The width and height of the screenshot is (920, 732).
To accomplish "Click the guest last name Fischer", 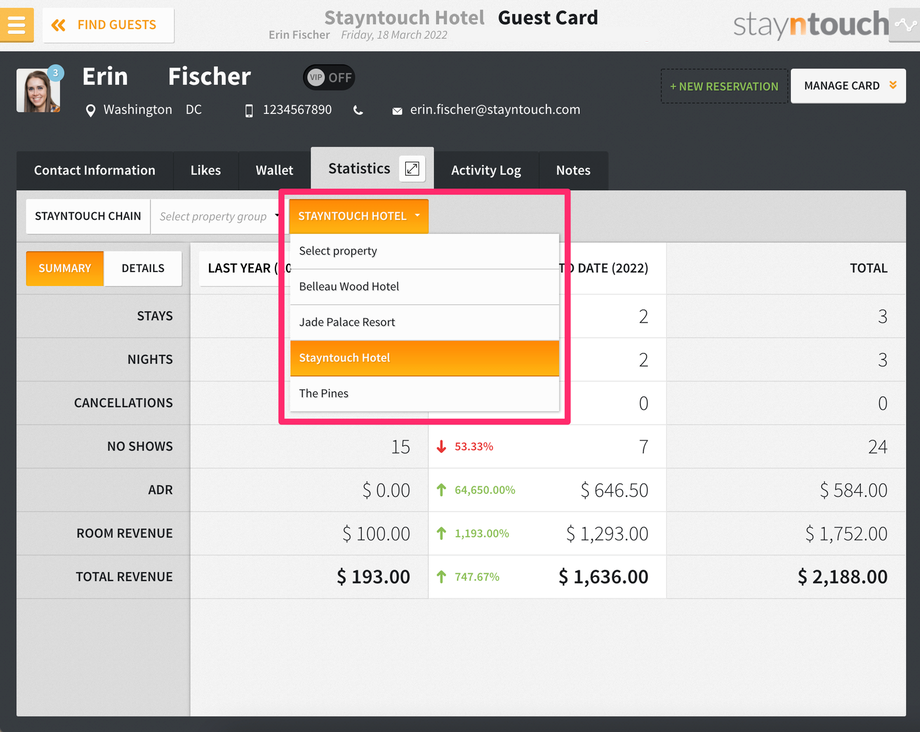I will click(x=209, y=77).
